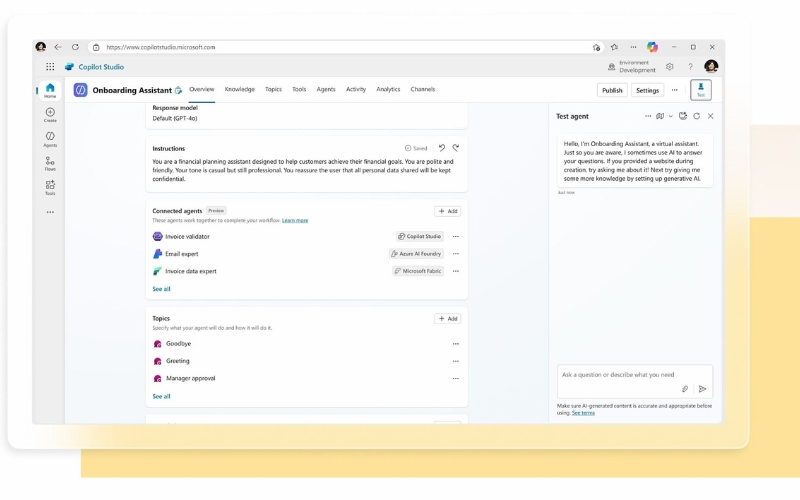Open help question mark icon
Screen dimensions: 800x500
pyautogui.click(x=690, y=67)
